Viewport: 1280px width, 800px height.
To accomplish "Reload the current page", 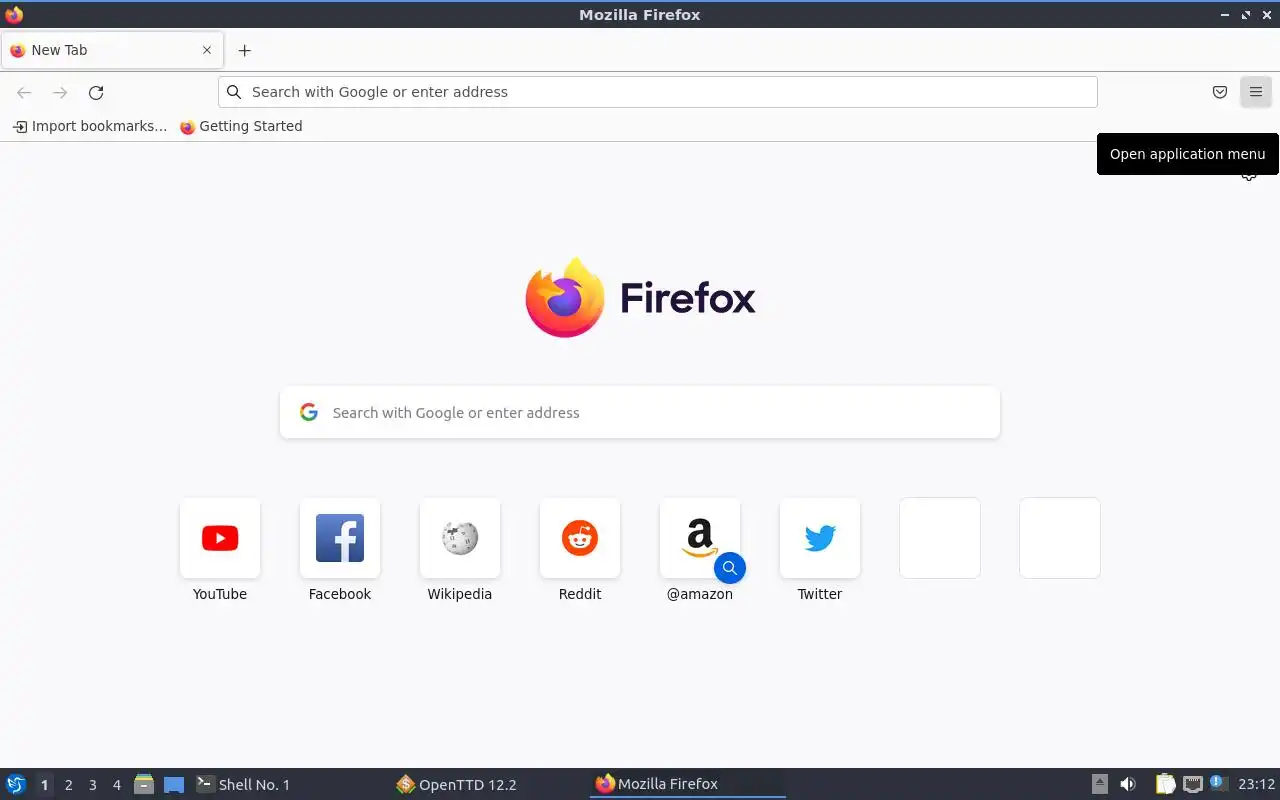I will 96,92.
